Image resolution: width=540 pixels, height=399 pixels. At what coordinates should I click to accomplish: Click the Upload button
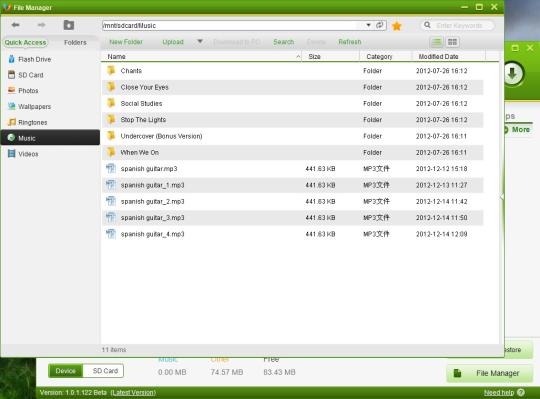coord(173,42)
